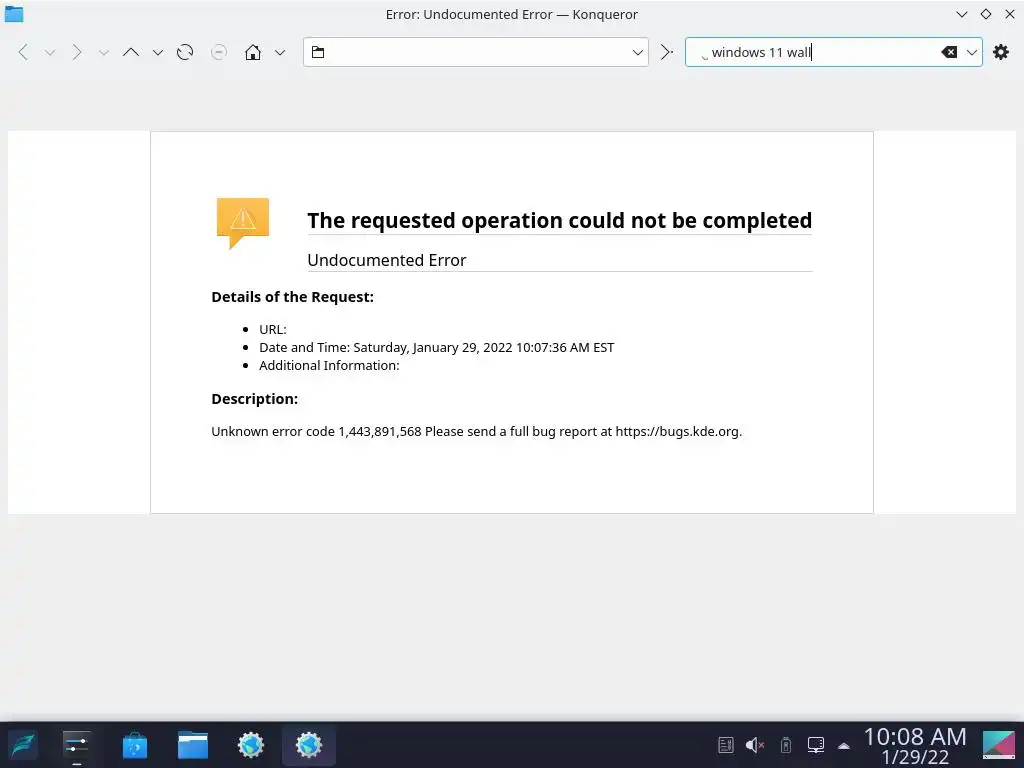
Task: Open System Settings from taskbar
Action: coord(76,745)
